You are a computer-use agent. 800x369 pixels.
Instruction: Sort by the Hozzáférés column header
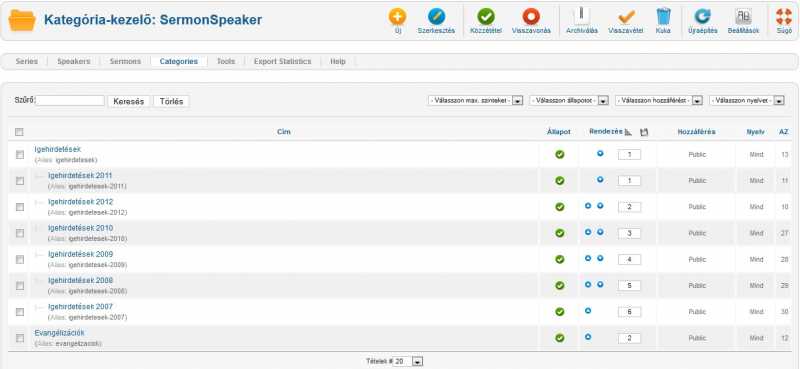click(696, 132)
